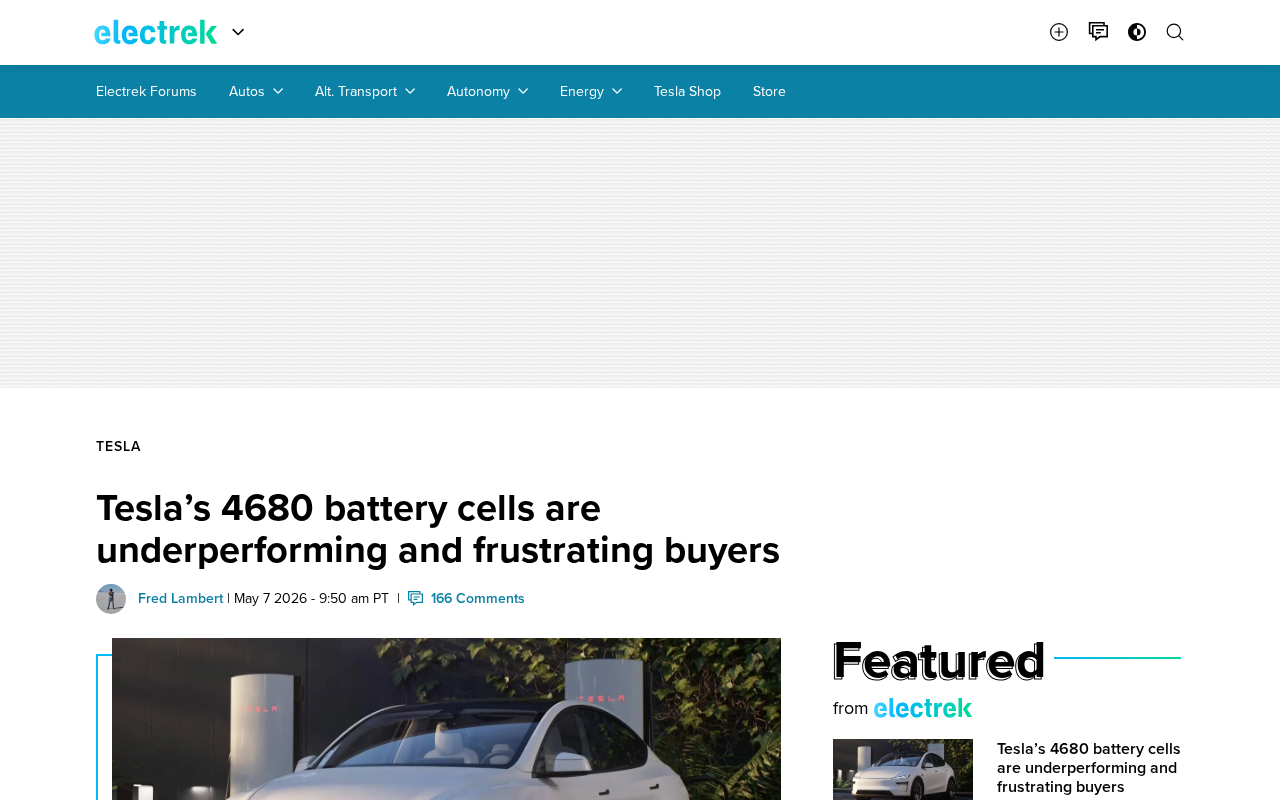Expand the site switcher chevron beside the Electrek logo
The height and width of the screenshot is (800, 1280).
click(x=238, y=32)
